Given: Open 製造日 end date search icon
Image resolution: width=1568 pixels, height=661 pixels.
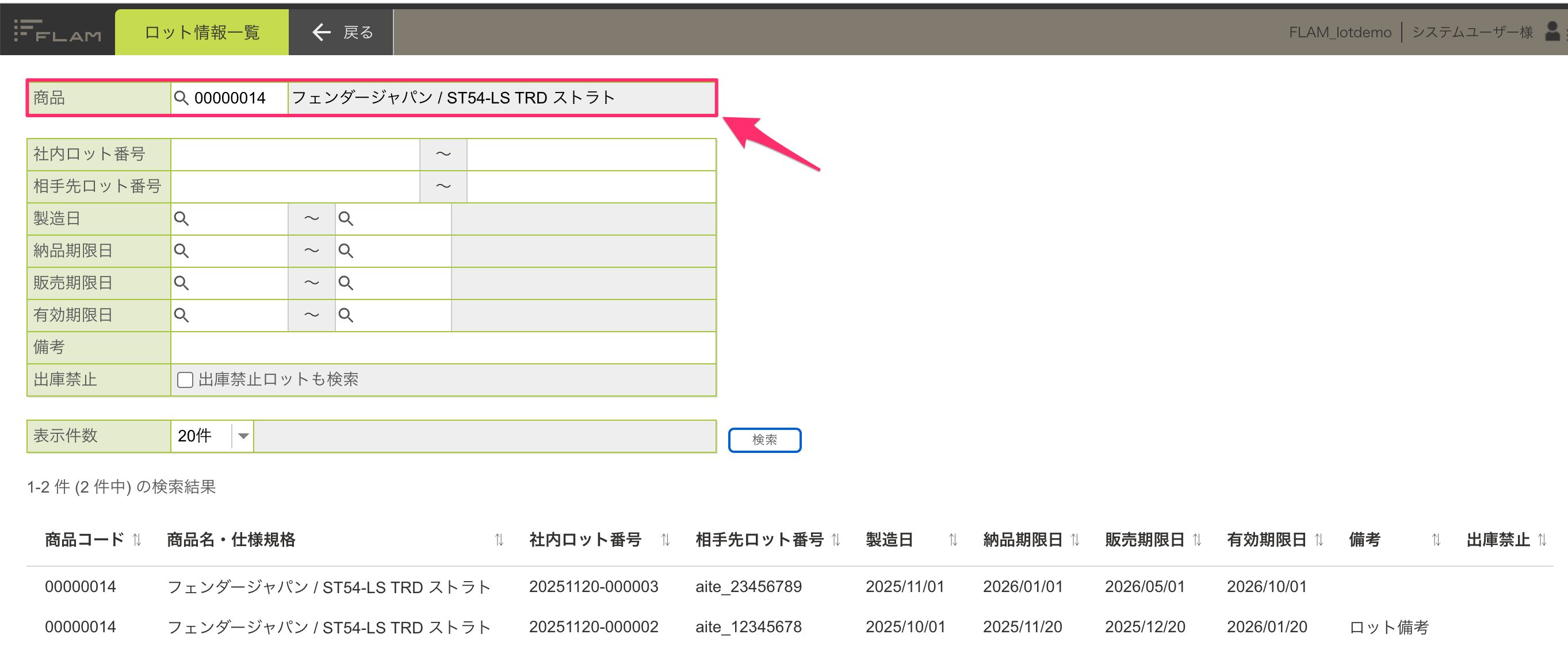Looking at the screenshot, I should click(346, 219).
